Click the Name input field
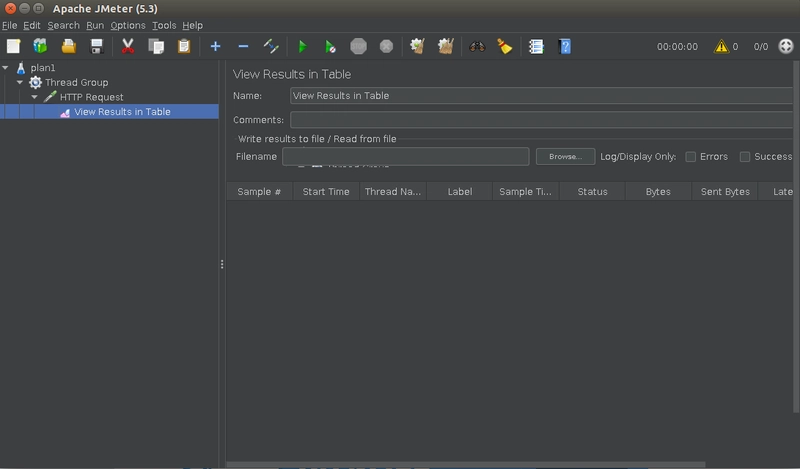 (541, 95)
